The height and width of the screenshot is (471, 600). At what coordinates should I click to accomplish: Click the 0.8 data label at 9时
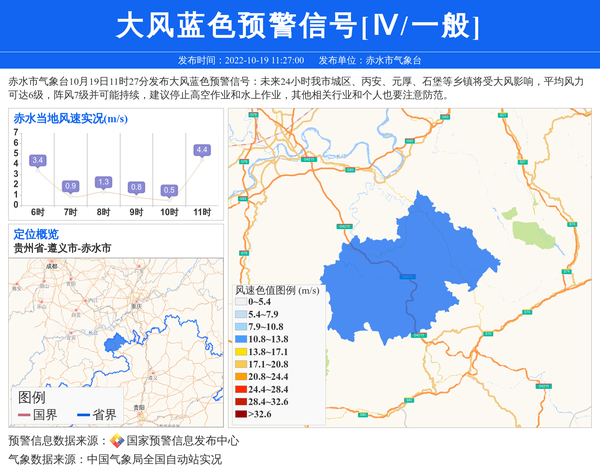tap(136, 187)
